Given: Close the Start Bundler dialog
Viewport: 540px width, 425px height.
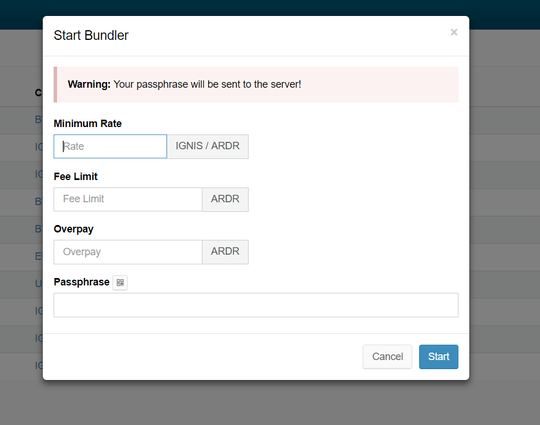Looking at the screenshot, I should [454, 32].
